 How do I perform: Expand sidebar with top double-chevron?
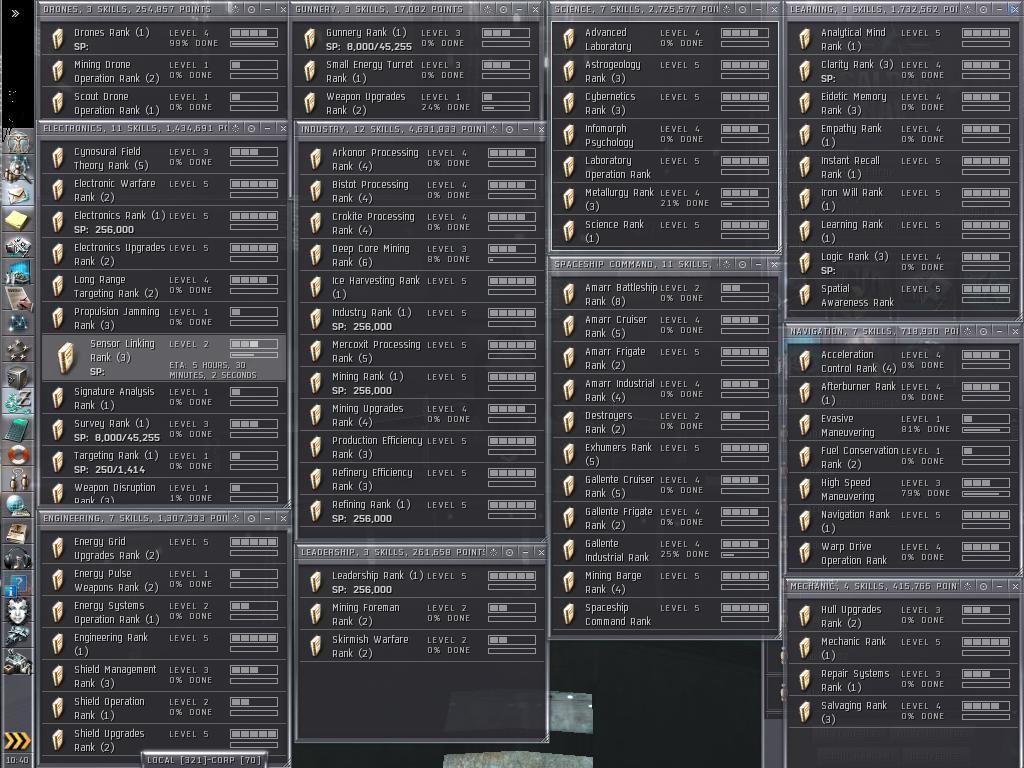[x=15, y=13]
